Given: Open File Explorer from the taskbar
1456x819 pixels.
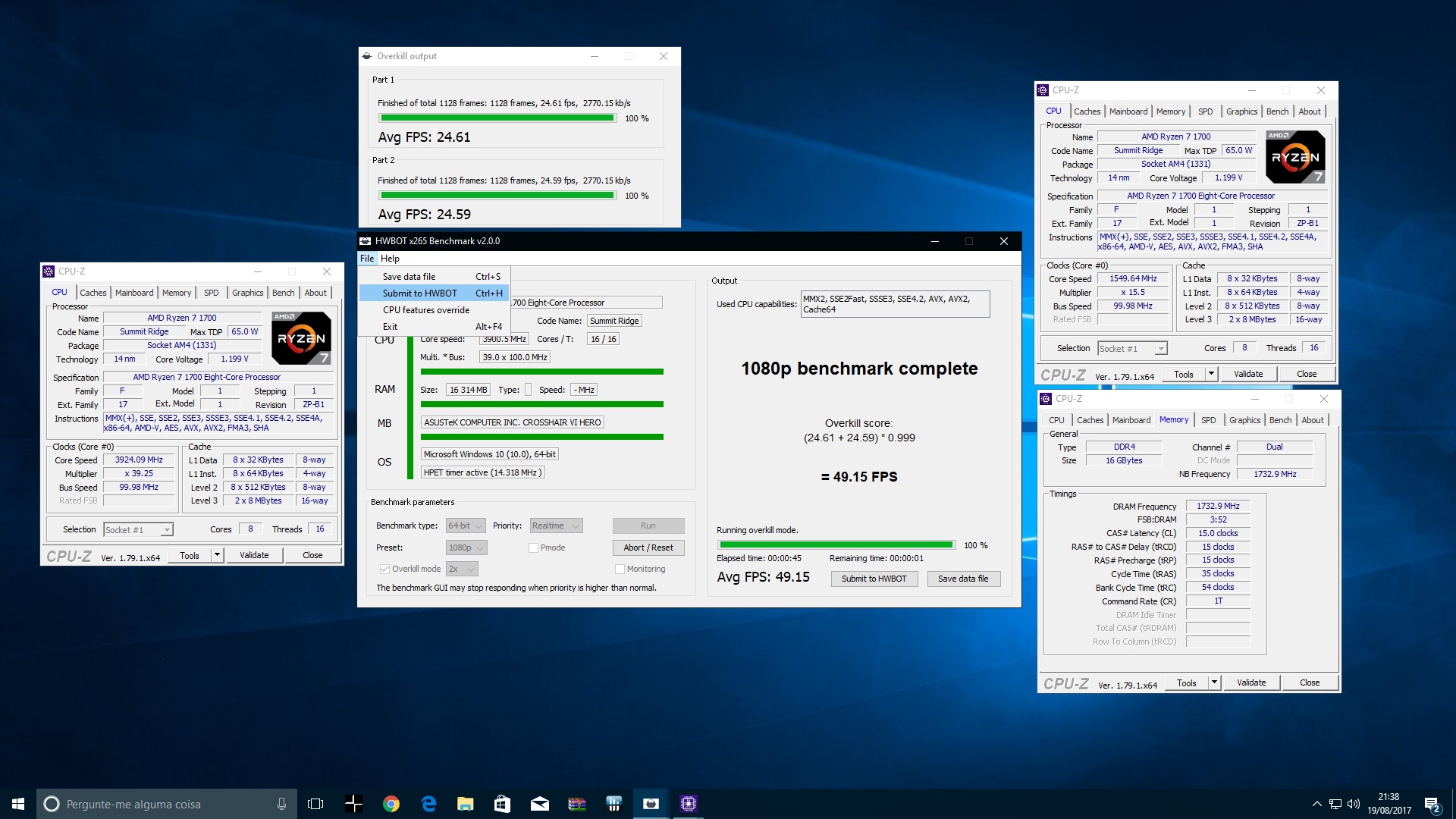Looking at the screenshot, I should [x=466, y=804].
